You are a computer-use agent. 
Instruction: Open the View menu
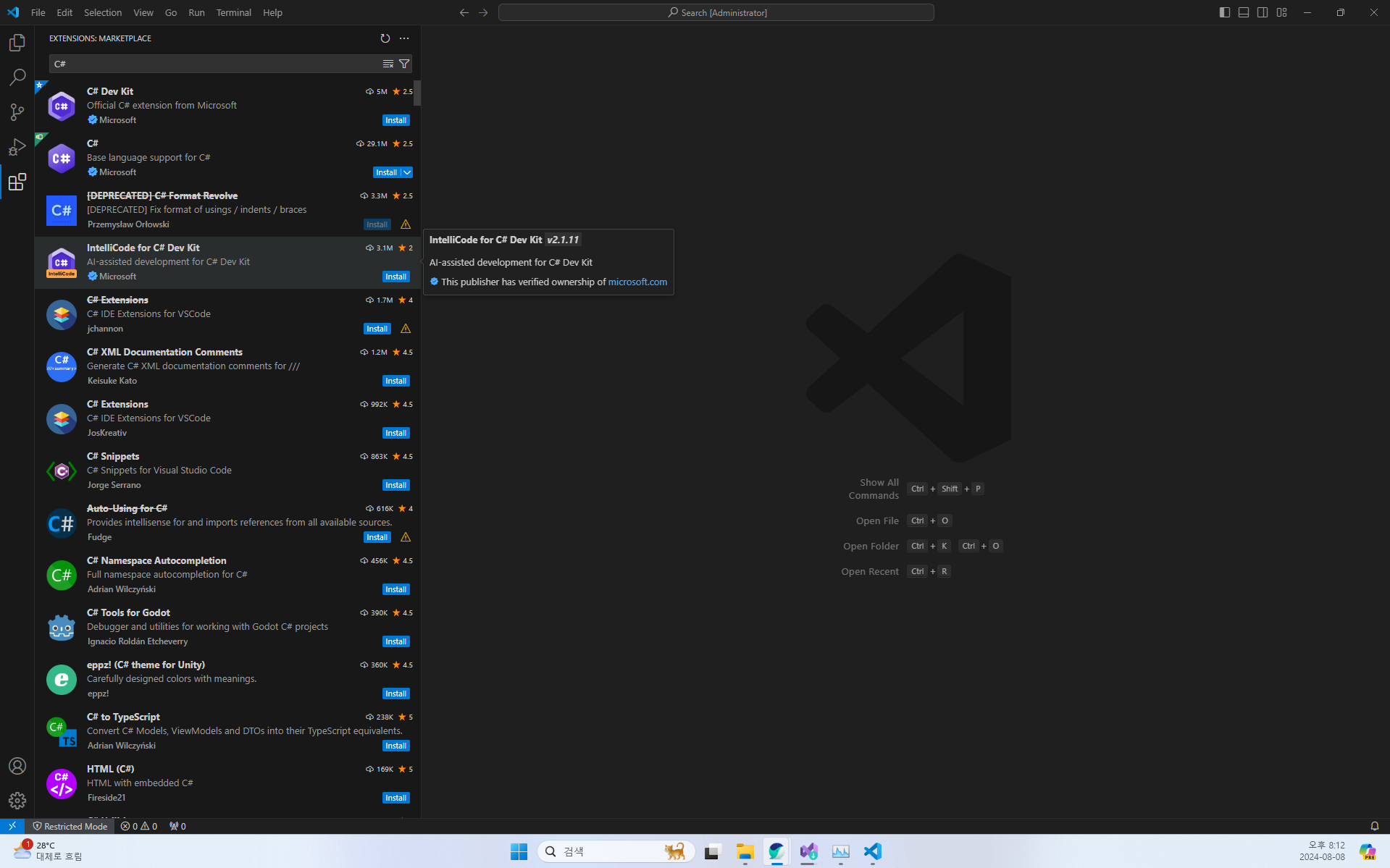tap(143, 12)
